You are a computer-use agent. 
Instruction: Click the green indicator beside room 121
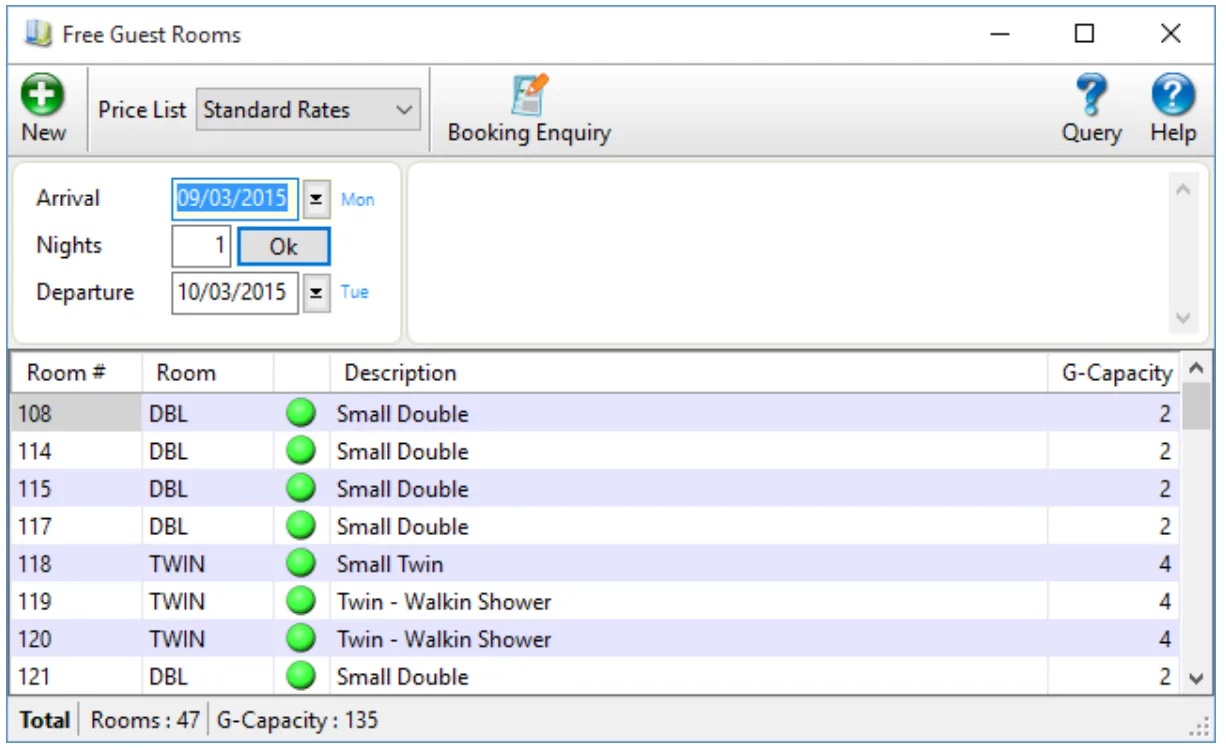299,676
